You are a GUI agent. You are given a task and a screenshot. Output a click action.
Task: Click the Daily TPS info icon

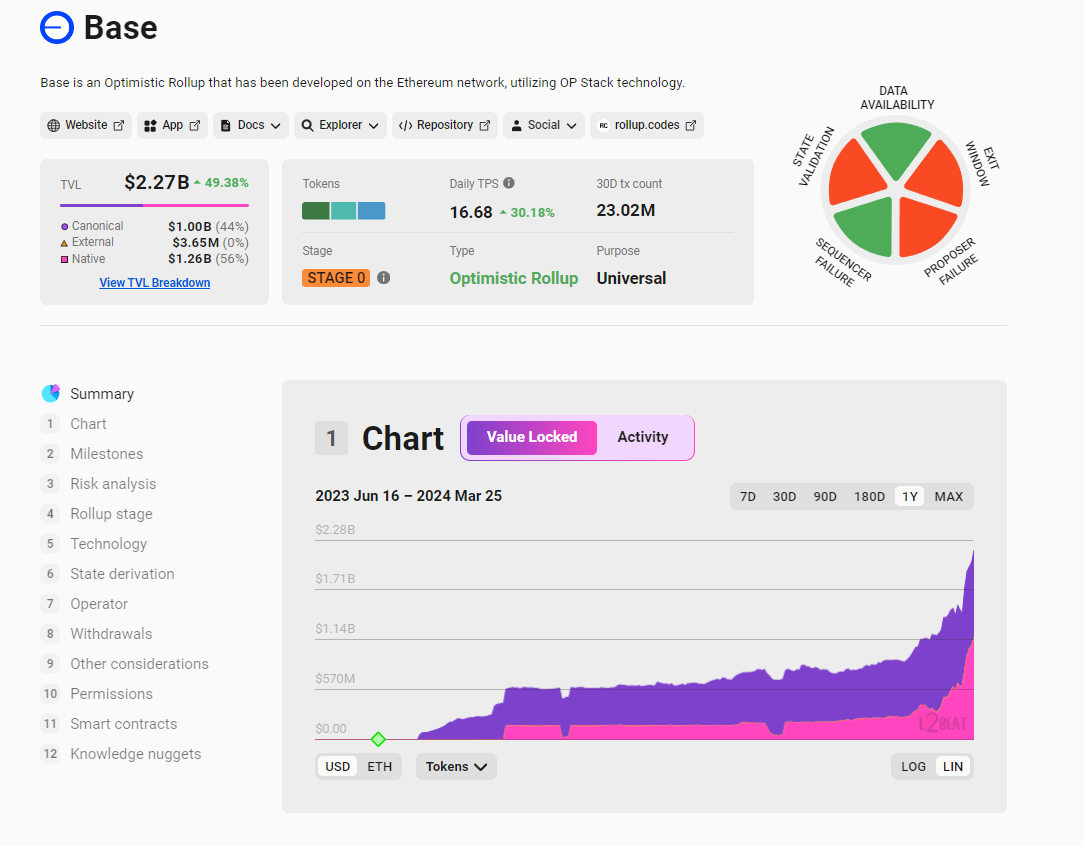click(x=509, y=183)
